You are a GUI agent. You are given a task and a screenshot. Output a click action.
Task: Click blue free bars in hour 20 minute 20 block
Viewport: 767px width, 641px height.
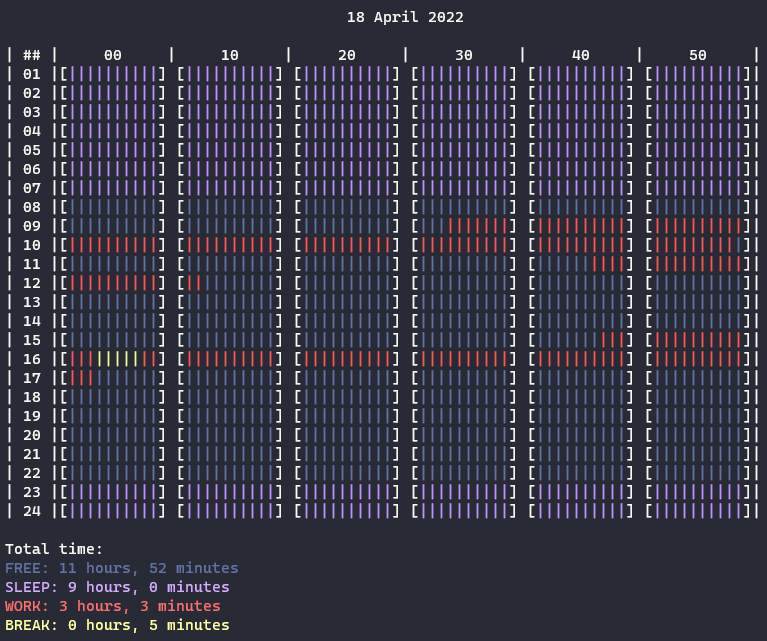(347, 435)
